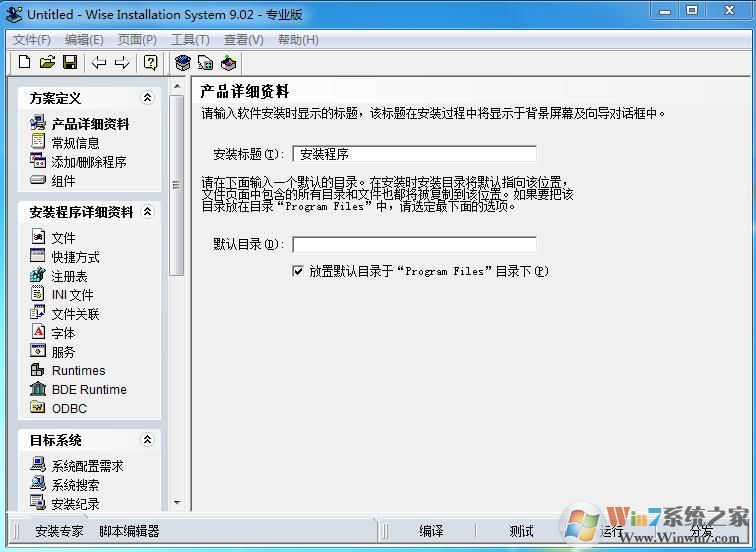Open the 页面(P) menu

[137, 40]
